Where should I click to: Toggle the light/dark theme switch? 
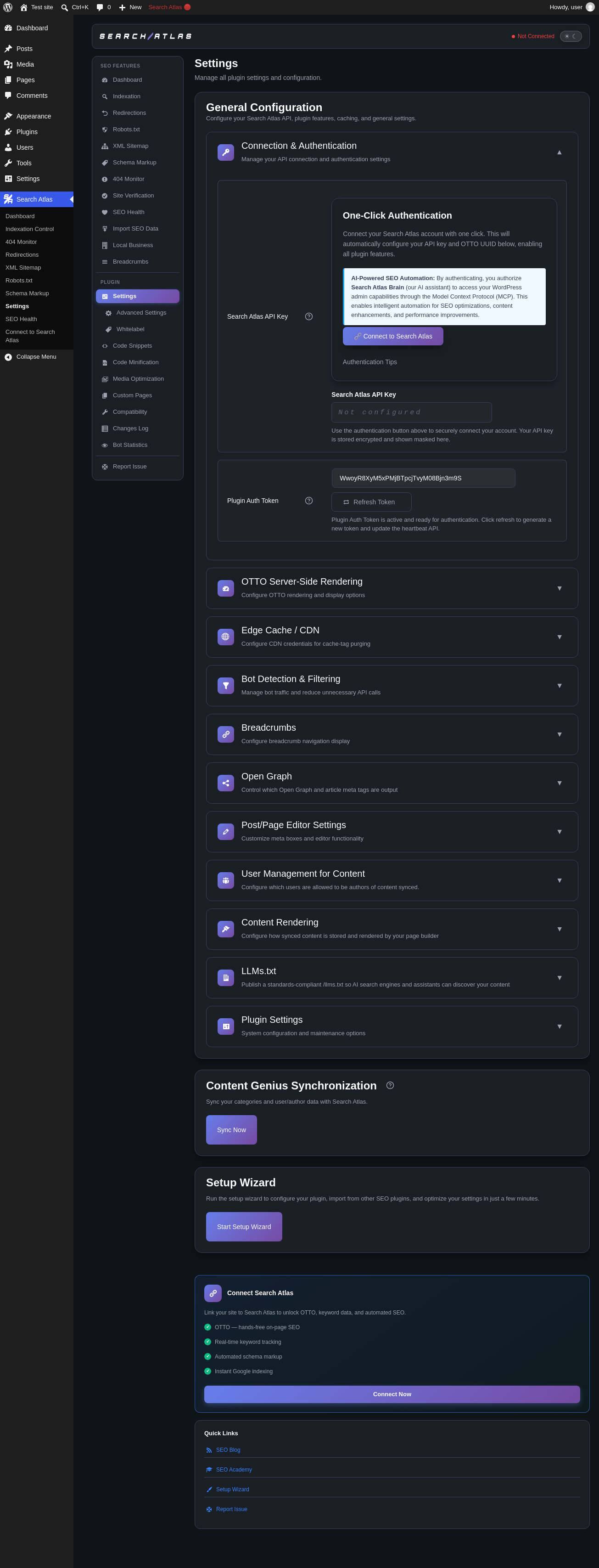click(571, 37)
